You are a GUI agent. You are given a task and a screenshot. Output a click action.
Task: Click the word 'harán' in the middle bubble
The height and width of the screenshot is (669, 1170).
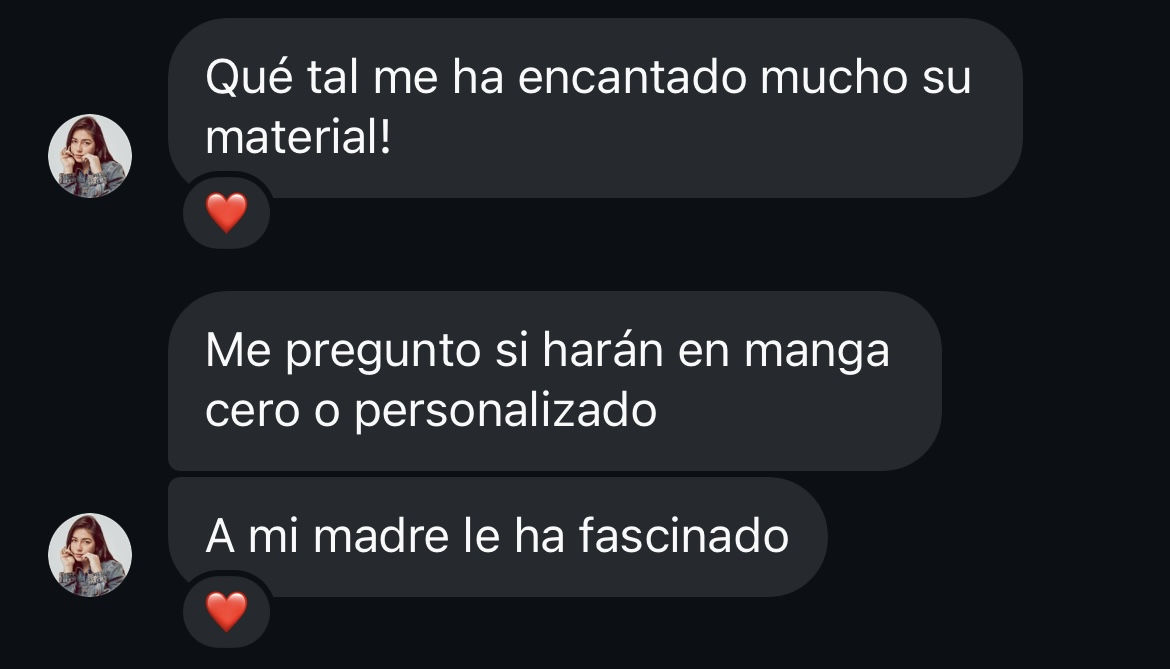tap(603, 348)
